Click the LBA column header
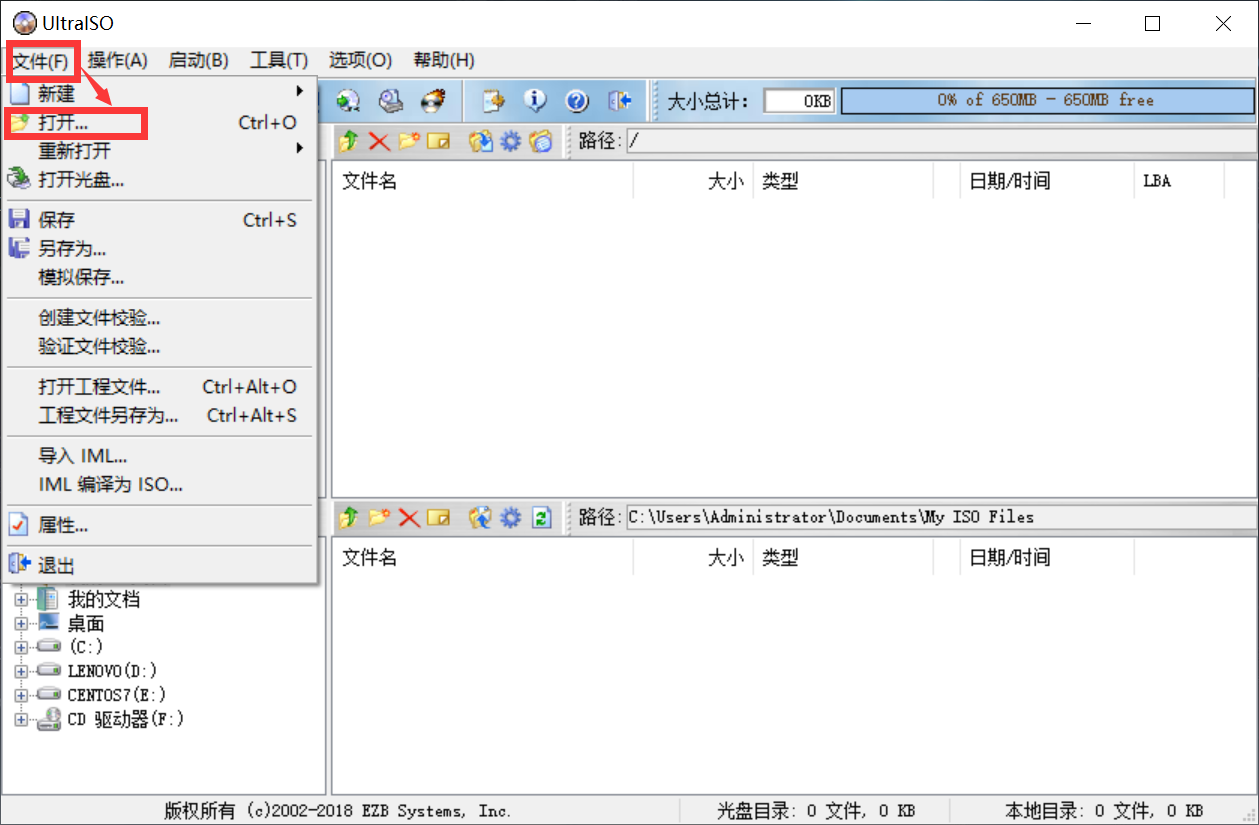Screen dimensions: 1259x825 click(1180, 181)
